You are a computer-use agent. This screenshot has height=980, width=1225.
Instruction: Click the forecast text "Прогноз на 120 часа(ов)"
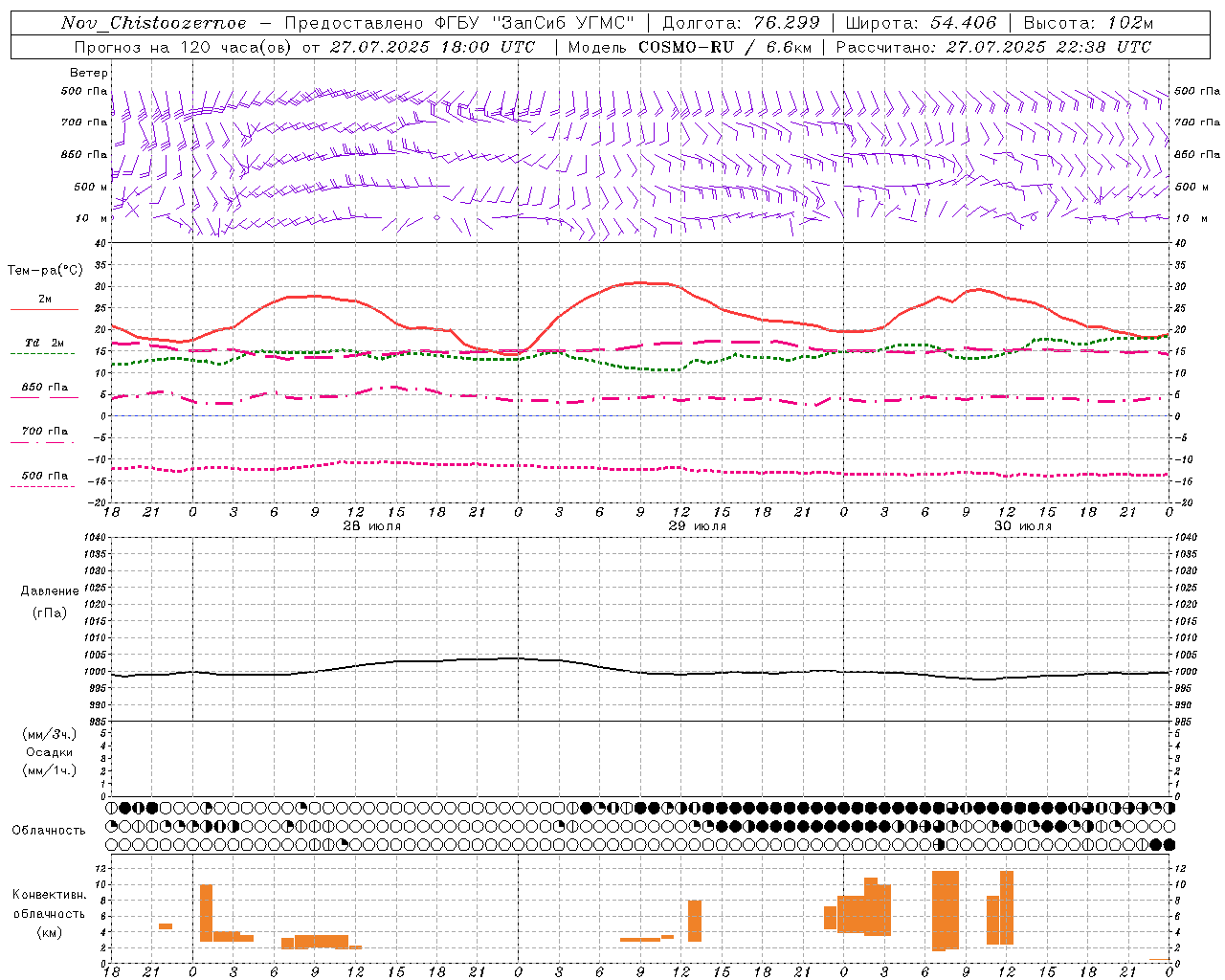[x=184, y=47]
